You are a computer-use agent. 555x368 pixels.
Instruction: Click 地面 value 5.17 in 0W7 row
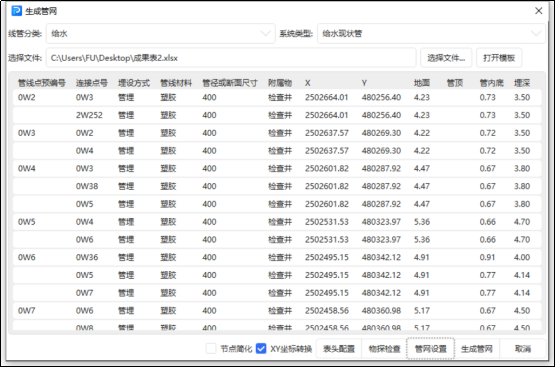tap(422, 310)
